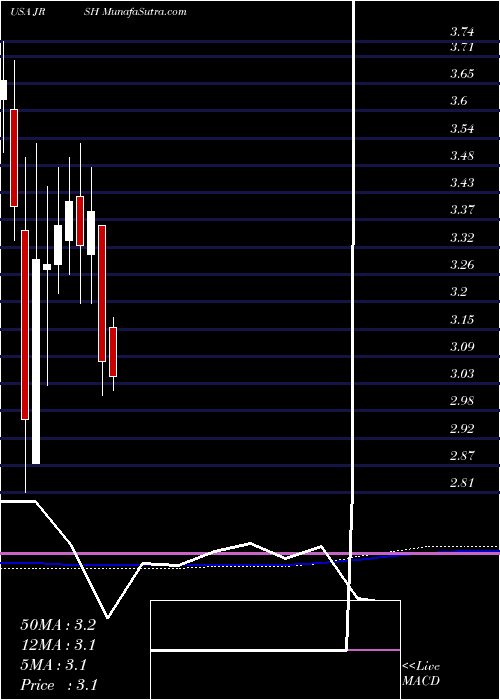
Task: Click the 3.43 price axis label
Action: point(462,183)
